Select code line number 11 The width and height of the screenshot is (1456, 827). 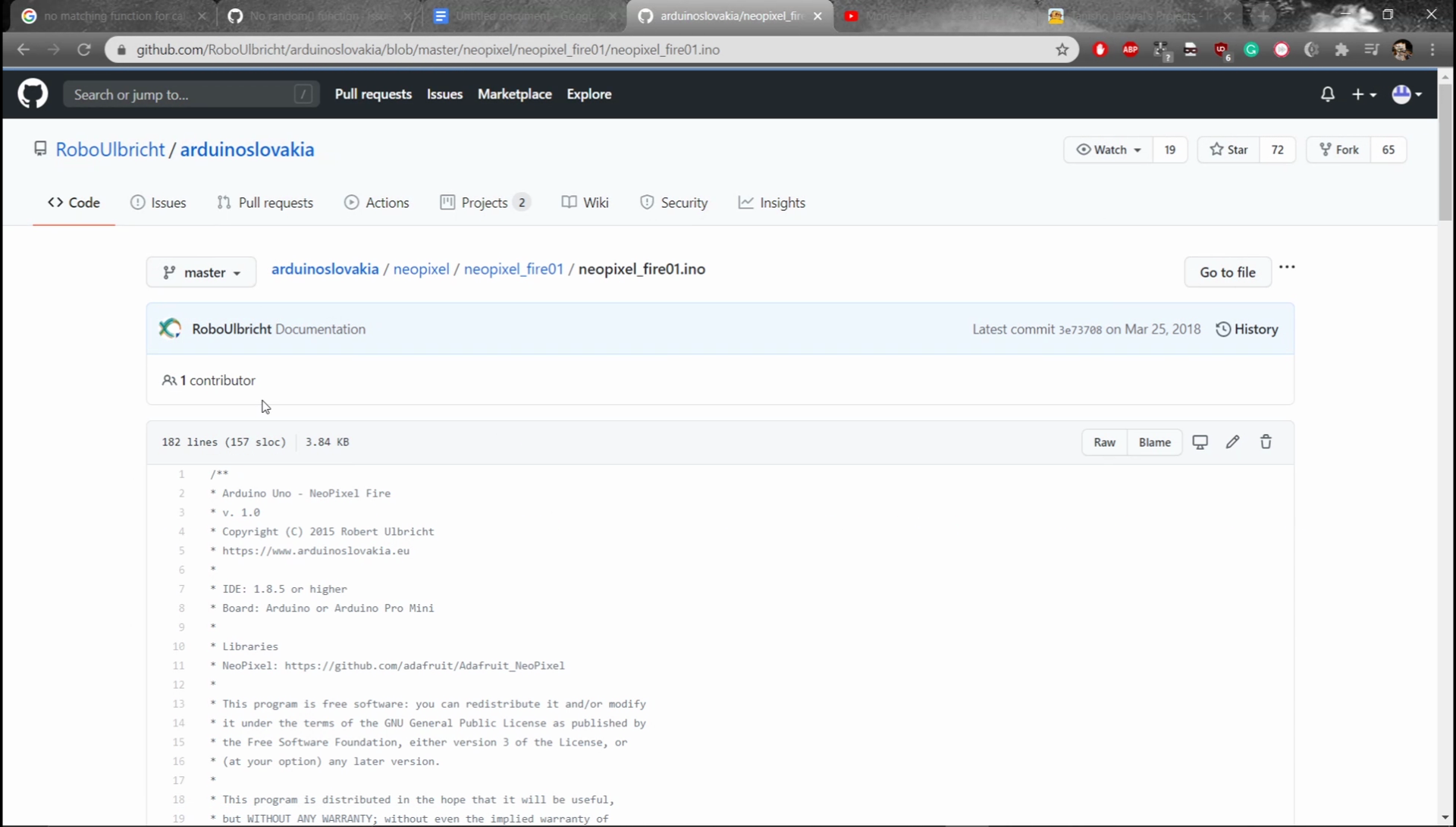178,665
